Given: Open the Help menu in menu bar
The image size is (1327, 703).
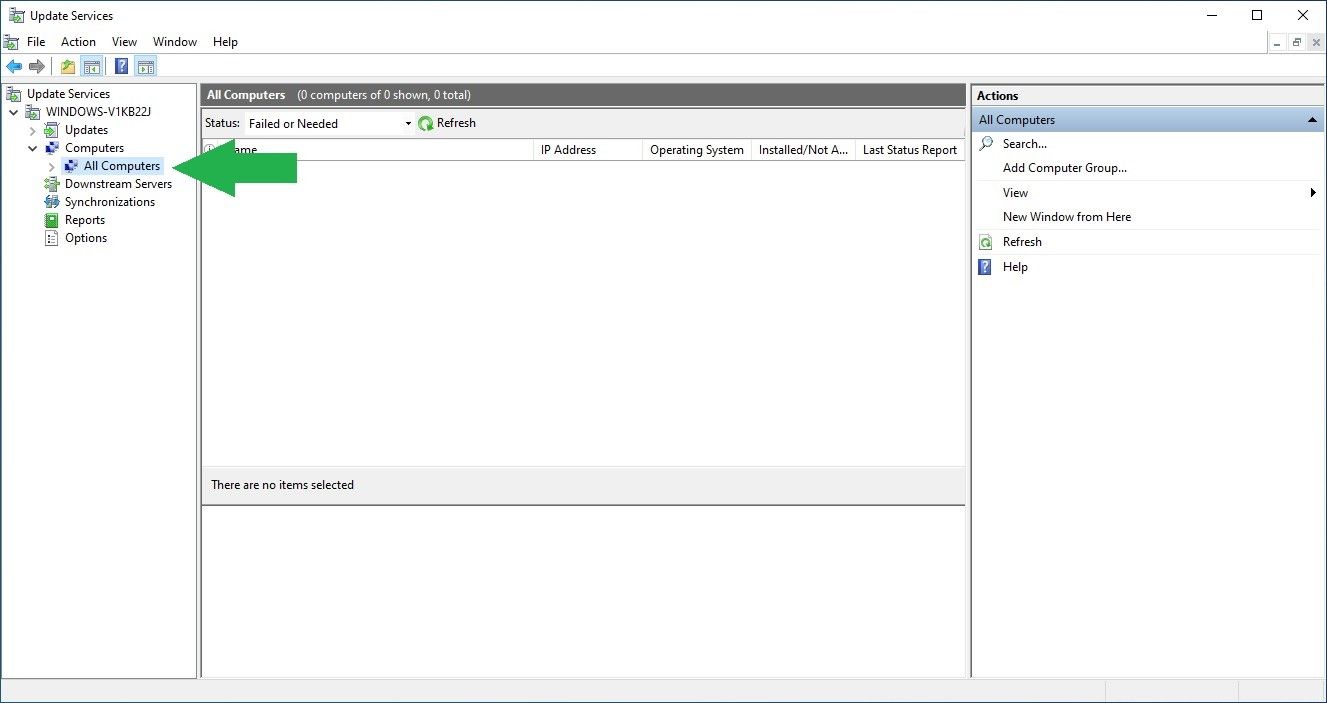Looking at the screenshot, I should tap(225, 42).
